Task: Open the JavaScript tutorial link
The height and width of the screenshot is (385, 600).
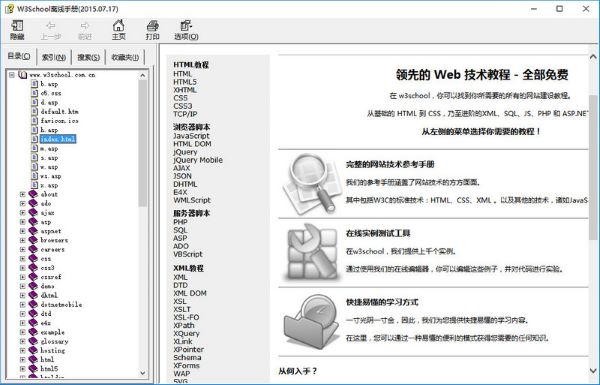Action: coord(191,136)
